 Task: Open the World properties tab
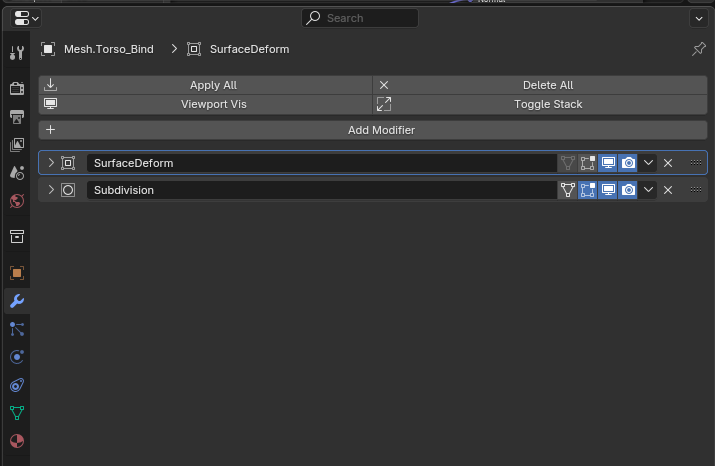[16, 201]
